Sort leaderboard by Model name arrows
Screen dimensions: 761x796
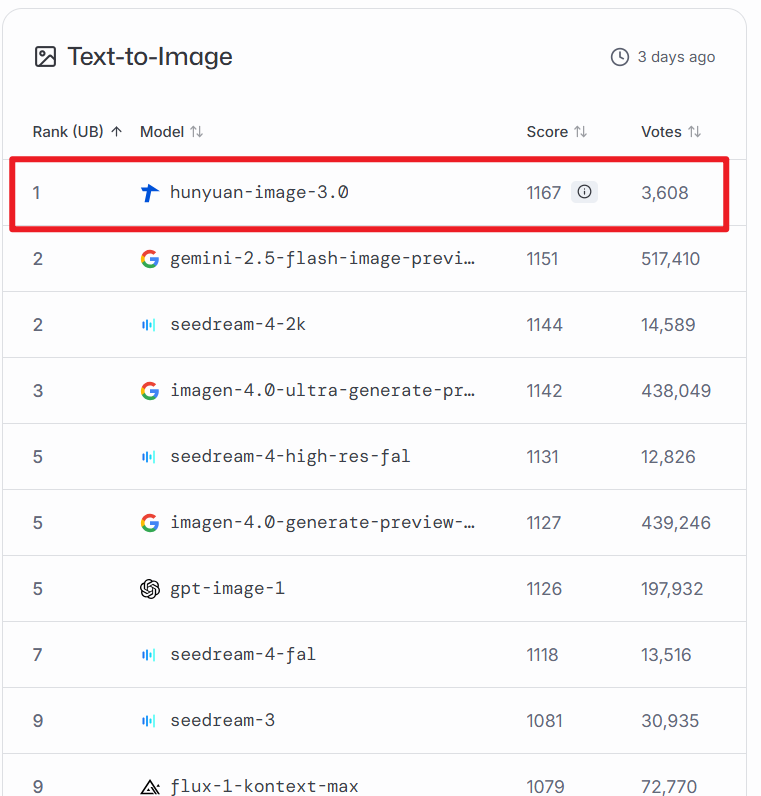[197, 132]
